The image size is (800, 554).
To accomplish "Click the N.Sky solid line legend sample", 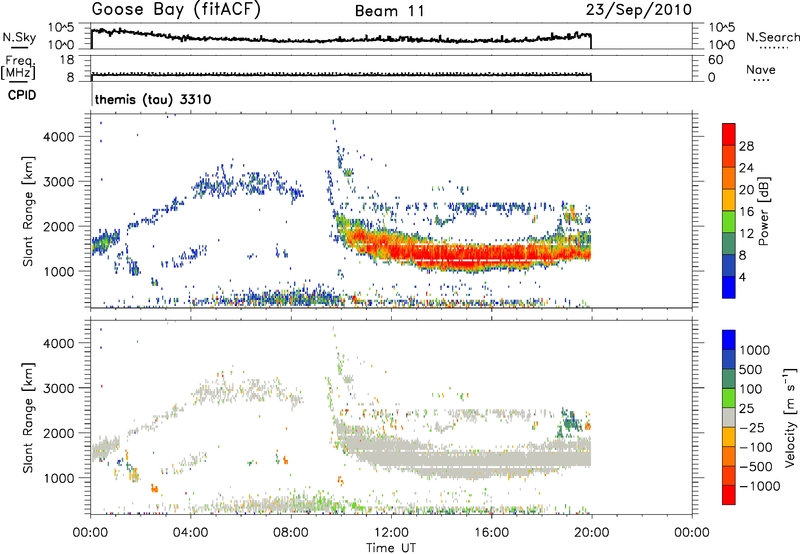I will [x=19, y=47].
